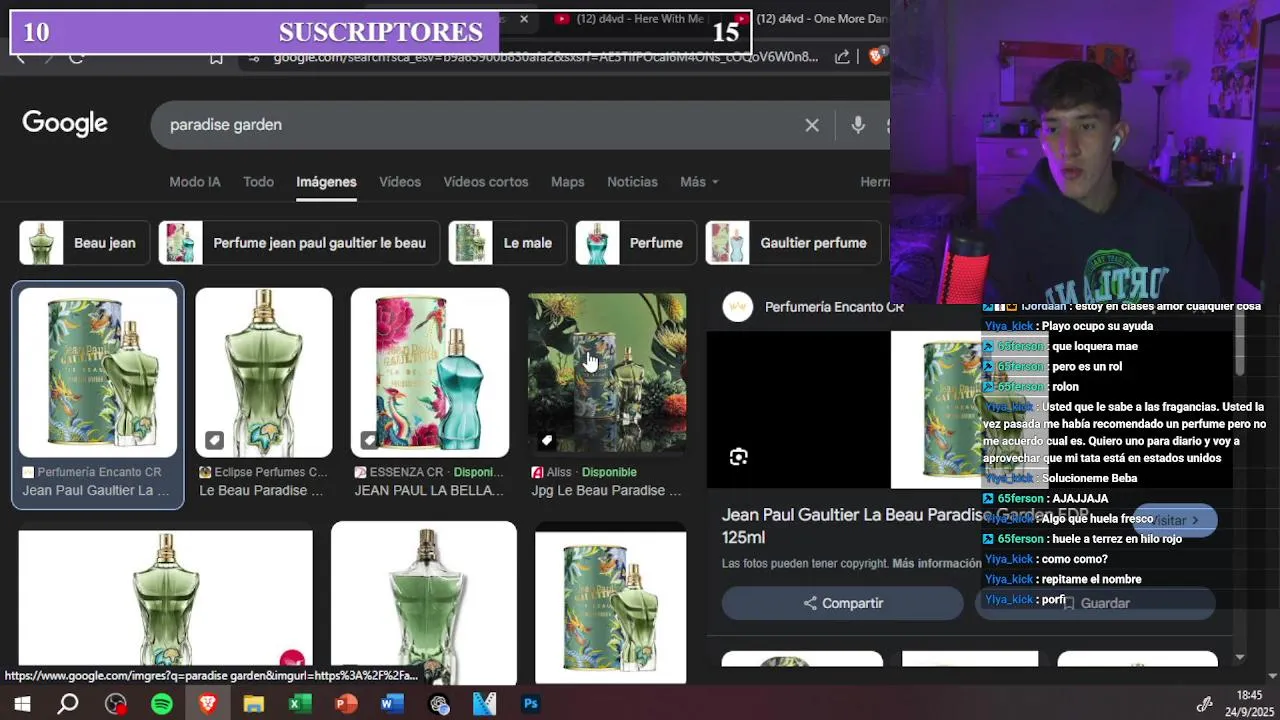Open the browser share icon in the address bar
This screenshot has width=1280, height=720.
pos(843,57)
